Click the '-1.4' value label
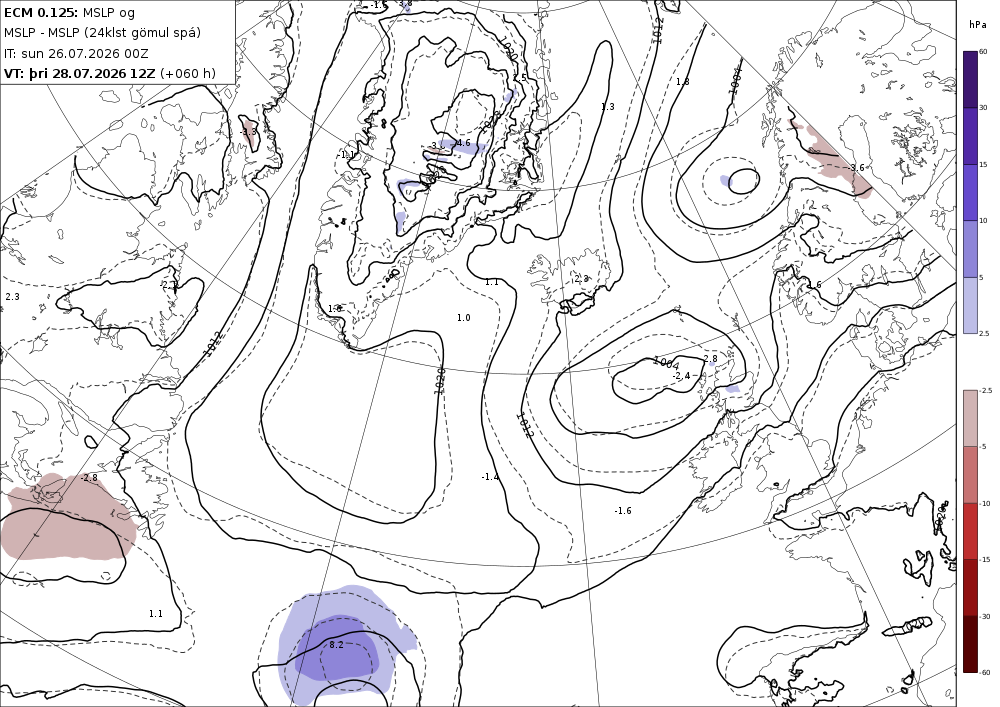 coord(490,477)
